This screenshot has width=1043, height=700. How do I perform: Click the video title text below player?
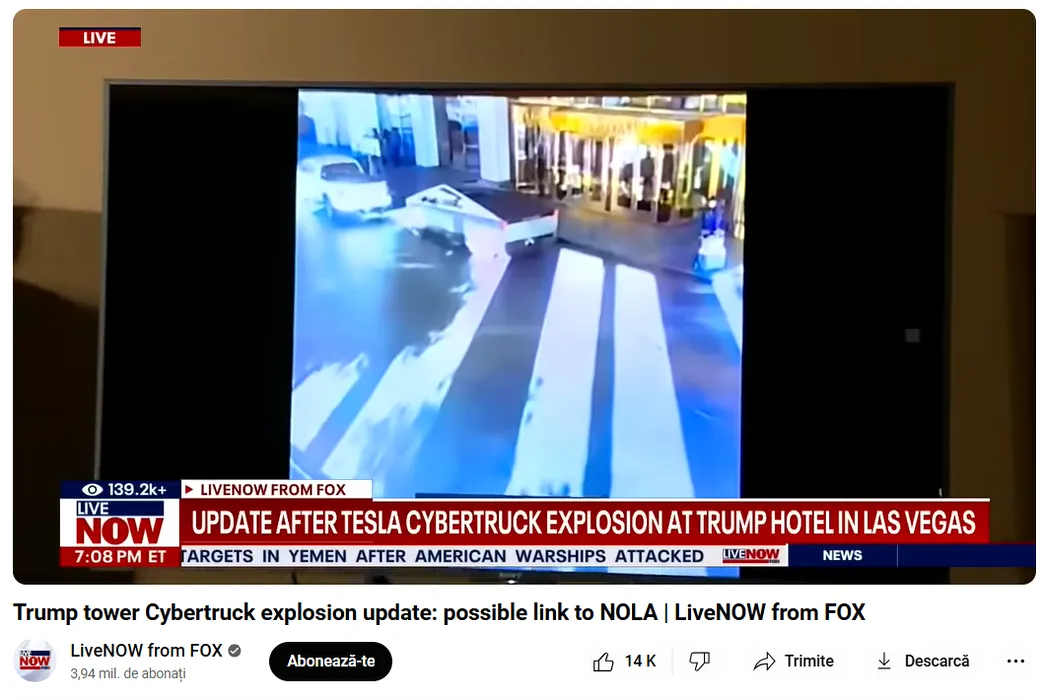(439, 612)
